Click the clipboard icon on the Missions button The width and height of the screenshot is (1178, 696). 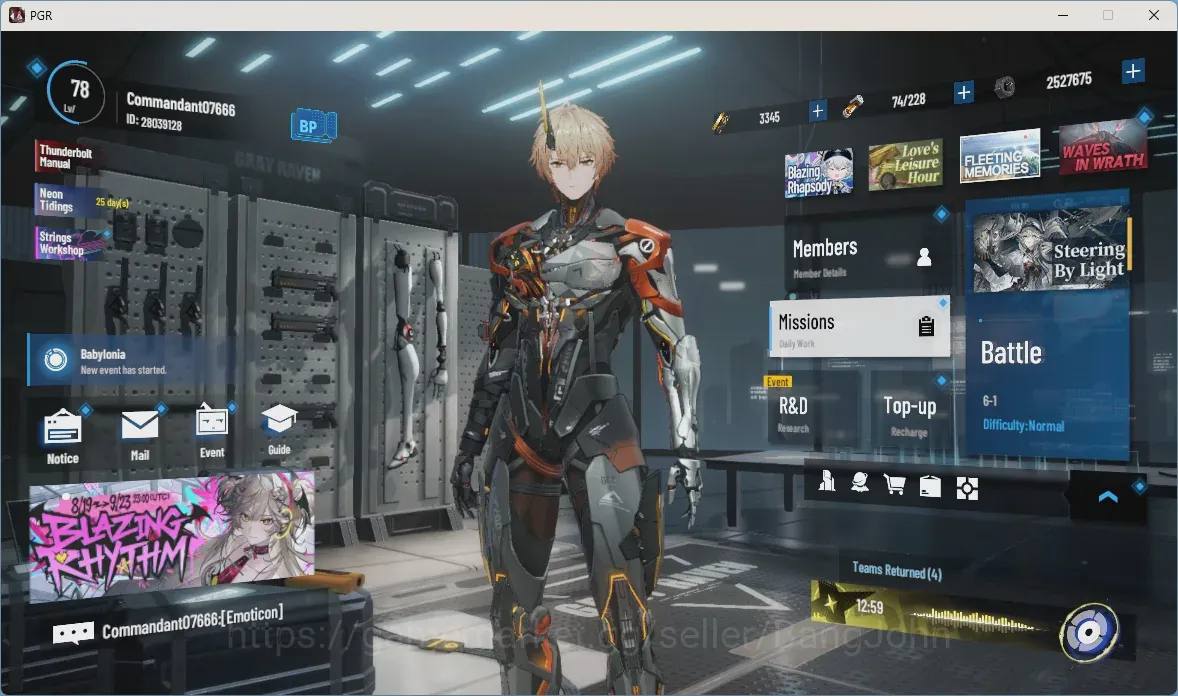pos(926,325)
